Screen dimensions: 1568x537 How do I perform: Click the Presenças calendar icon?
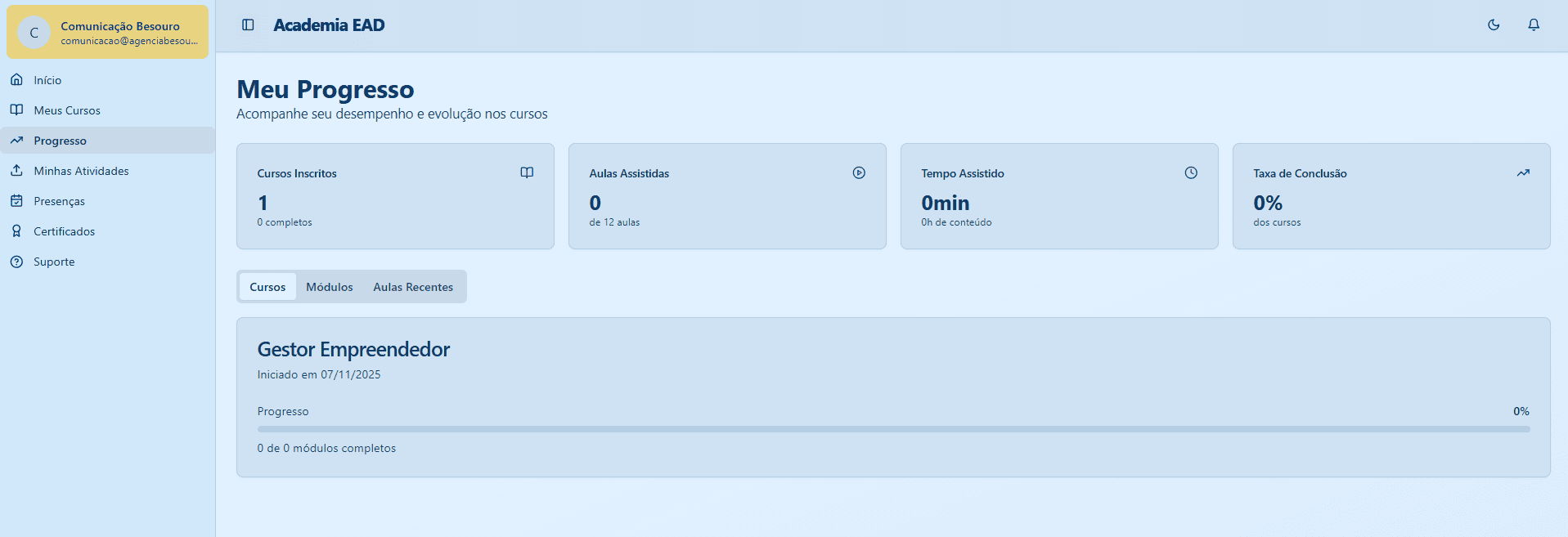[x=16, y=201]
